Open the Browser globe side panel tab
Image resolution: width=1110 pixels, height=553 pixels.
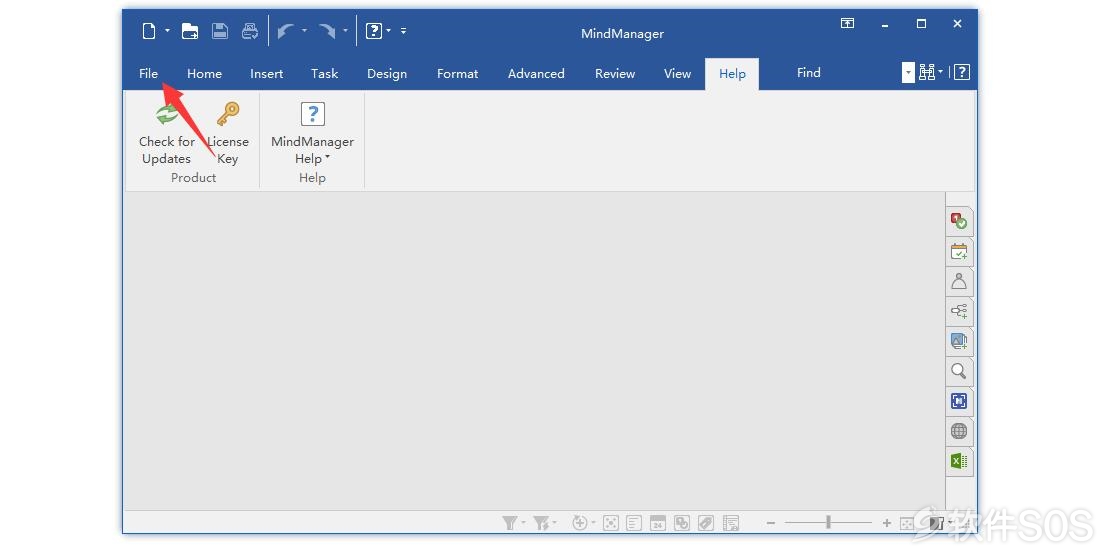(x=959, y=431)
